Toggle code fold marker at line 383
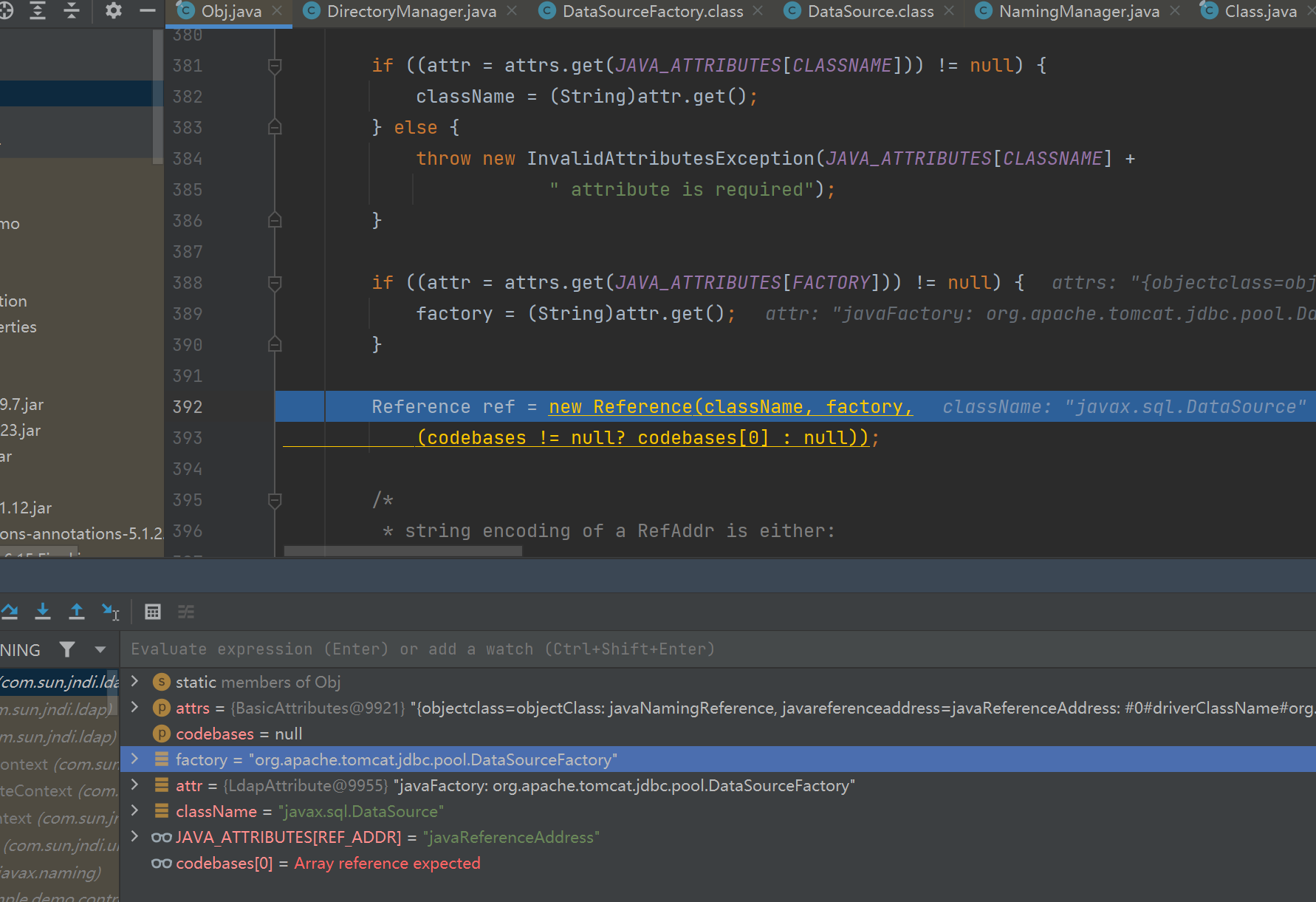The width and height of the screenshot is (1316, 902). 275,128
